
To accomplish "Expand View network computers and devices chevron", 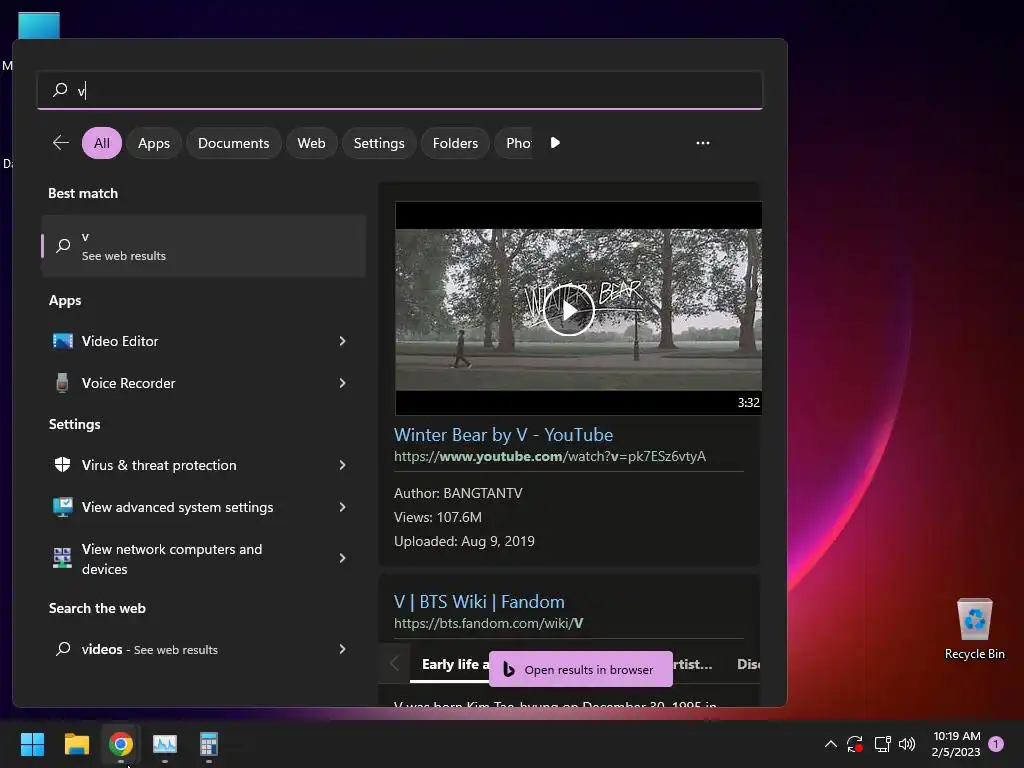I will click(342, 558).
